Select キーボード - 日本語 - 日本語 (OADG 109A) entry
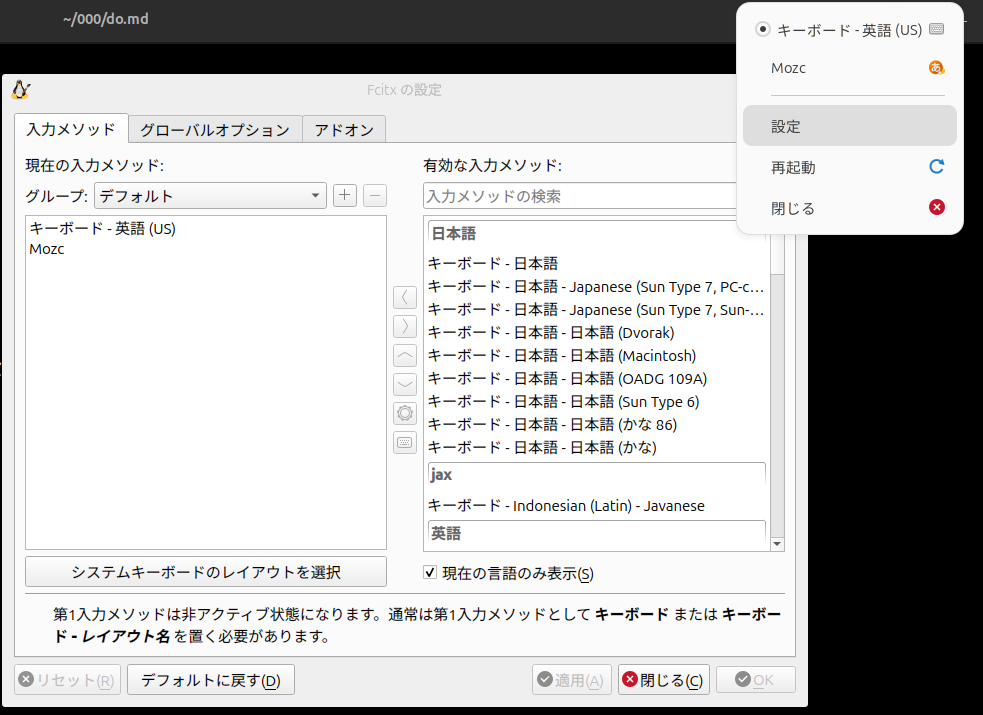This screenshot has width=983, height=715. pyautogui.click(x=597, y=378)
